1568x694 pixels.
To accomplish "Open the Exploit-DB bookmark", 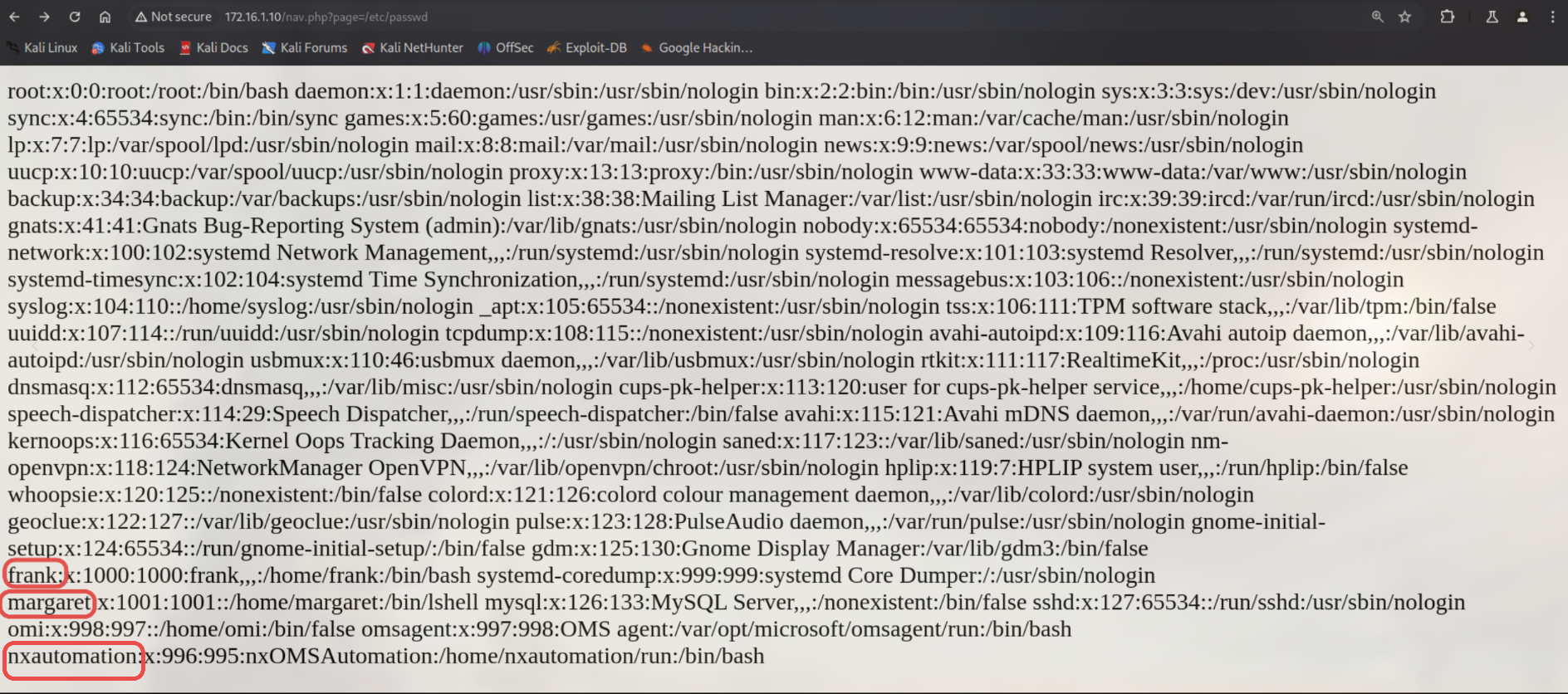I will (x=587, y=48).
